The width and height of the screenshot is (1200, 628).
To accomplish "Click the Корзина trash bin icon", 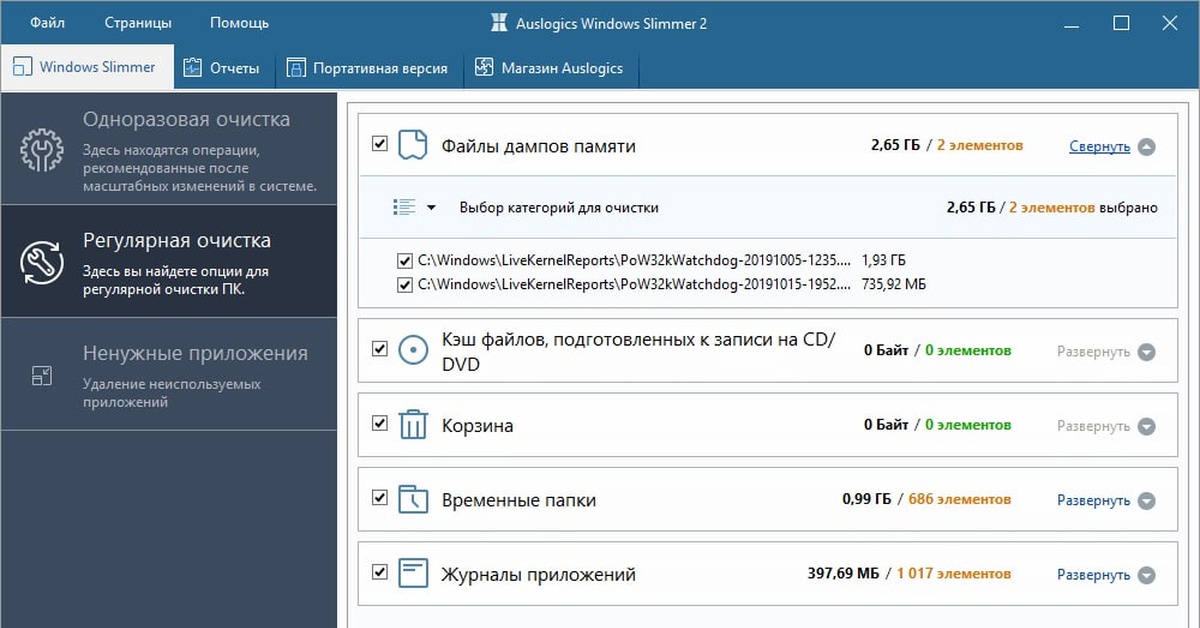I will click(413, 425).
